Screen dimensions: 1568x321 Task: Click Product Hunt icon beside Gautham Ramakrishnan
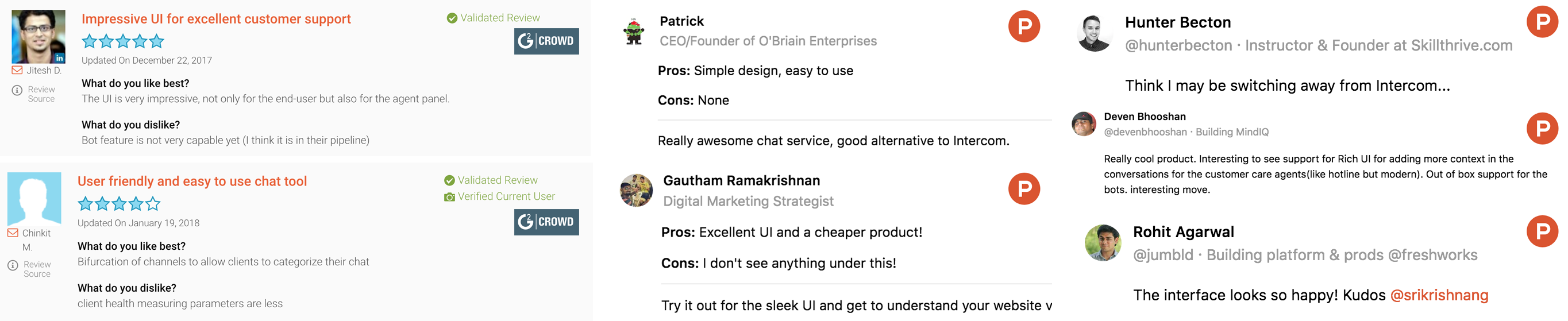point(1024,188)
